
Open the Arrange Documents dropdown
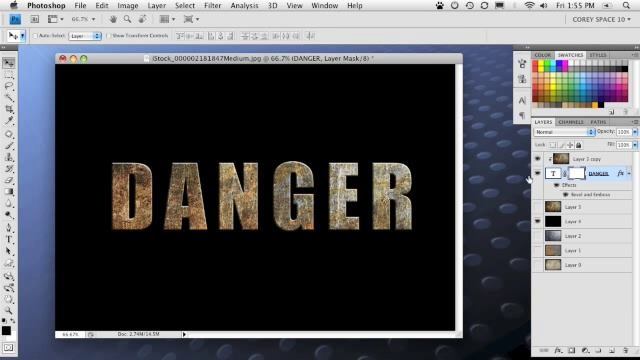[x=167, y=19]
